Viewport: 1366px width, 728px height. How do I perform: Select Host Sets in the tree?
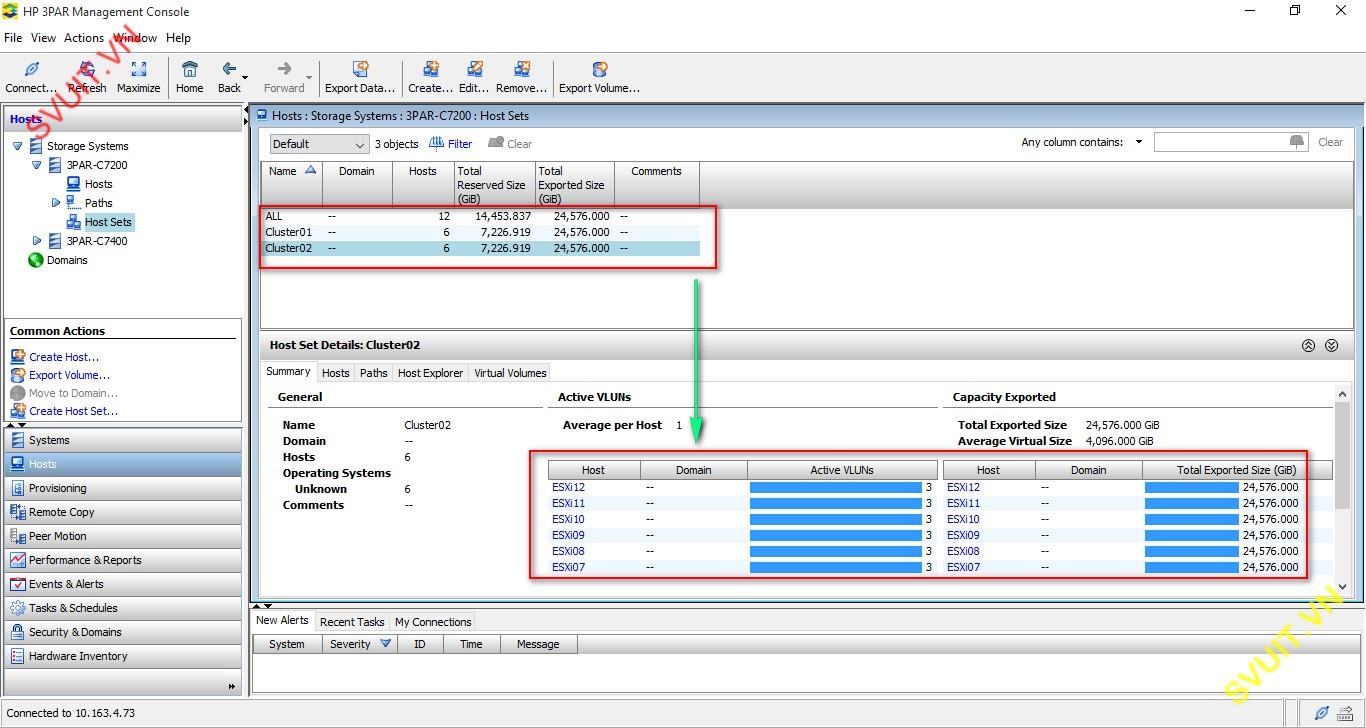[x=108, y=222]
